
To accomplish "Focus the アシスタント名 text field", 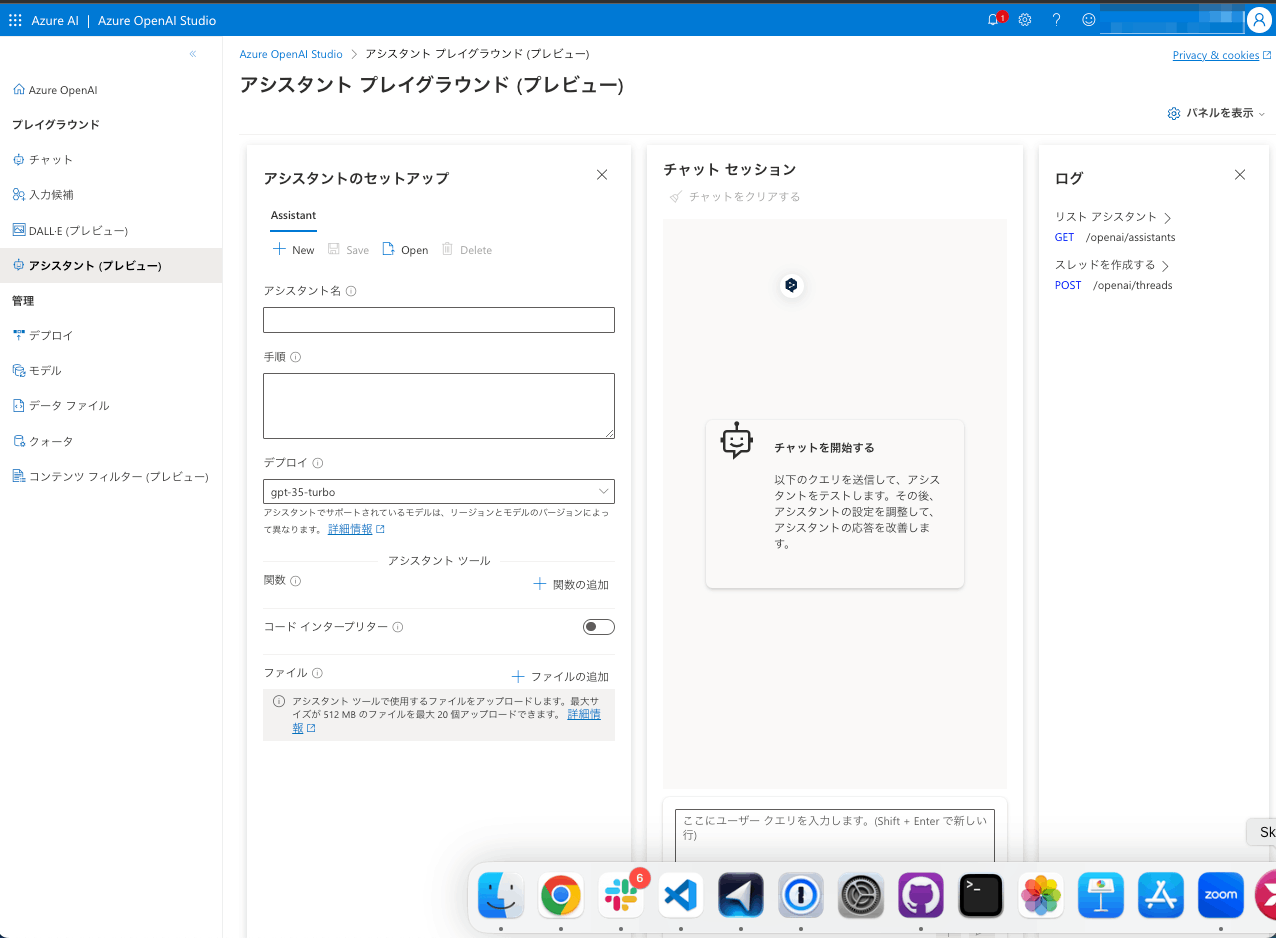I will point(439,320).
